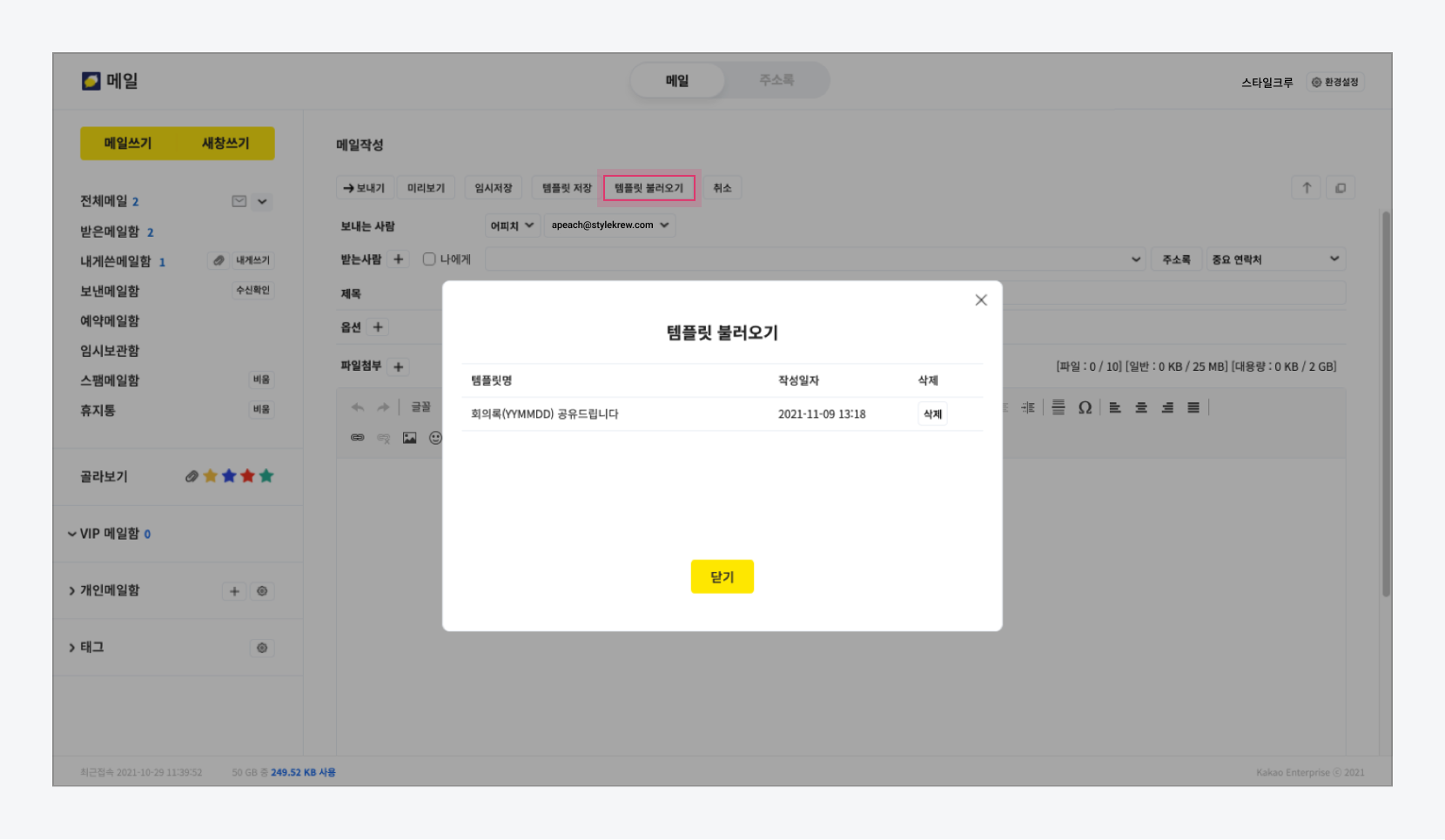Switch to the 주소록 tab
The image size is (1445, 840).
(776, 80)
